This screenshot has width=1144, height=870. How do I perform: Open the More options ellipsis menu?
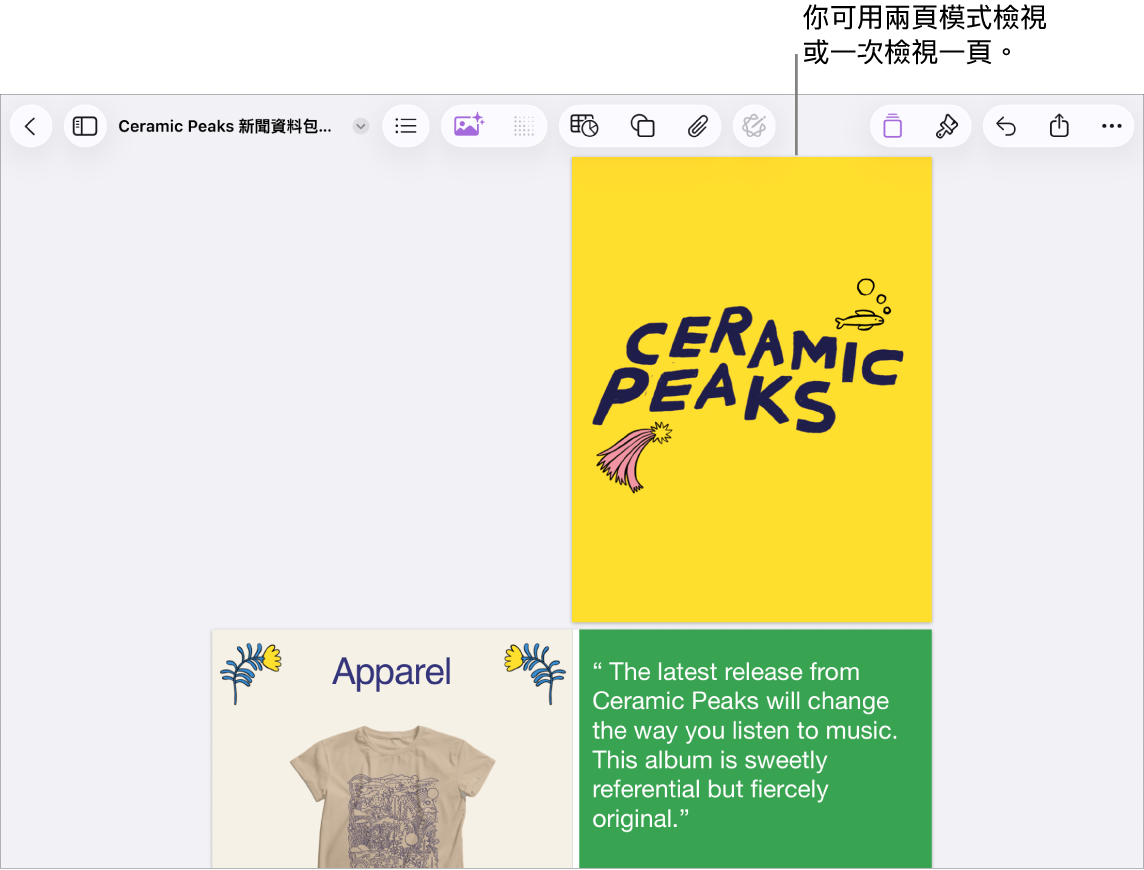pyautogui.click(x=1111, y=126)
